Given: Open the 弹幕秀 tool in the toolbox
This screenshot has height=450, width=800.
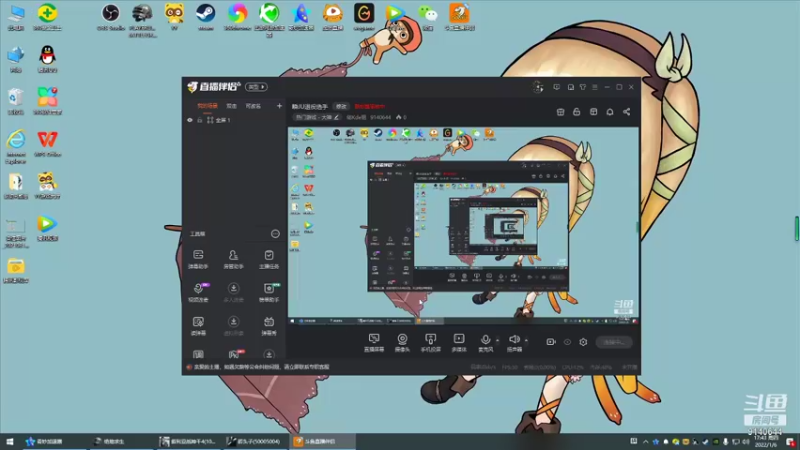Looking at the screenshot, I should tap(269, 326).
